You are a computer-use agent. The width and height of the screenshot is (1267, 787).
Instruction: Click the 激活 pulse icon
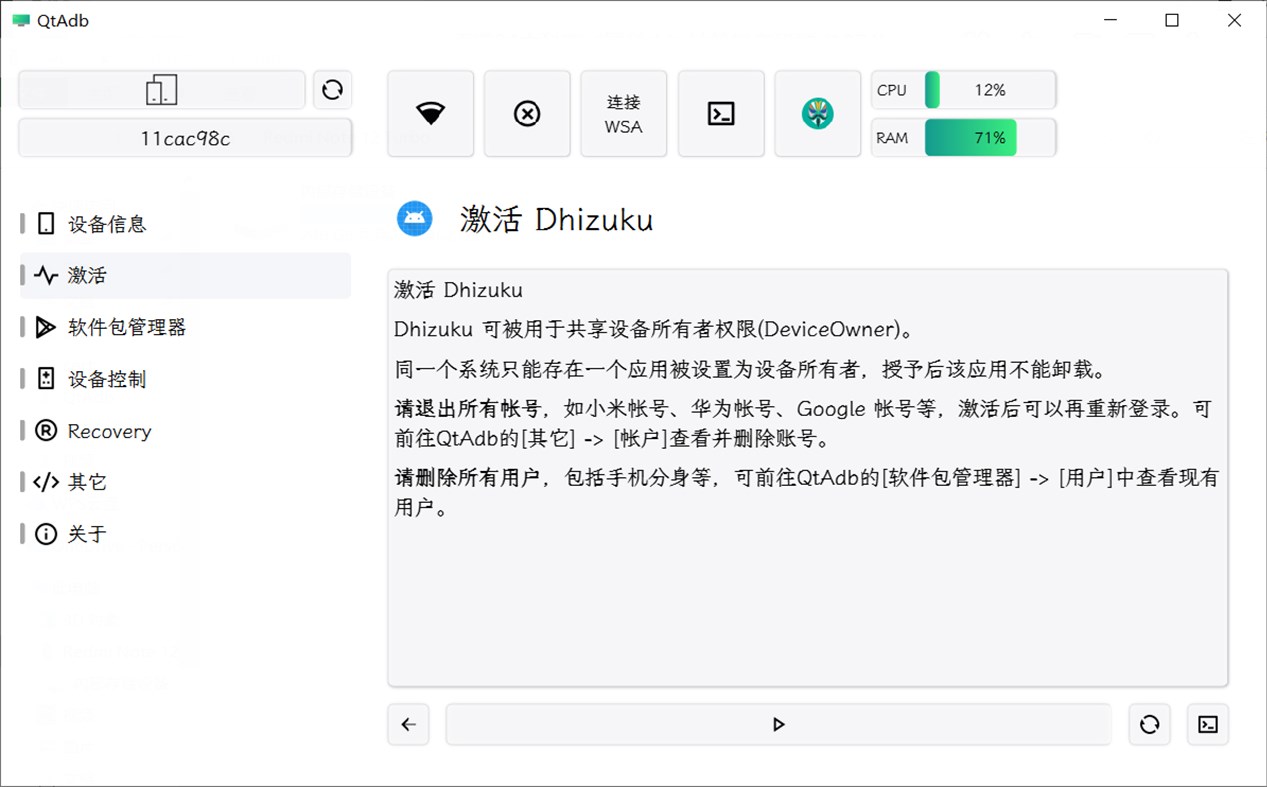point(46,276)
